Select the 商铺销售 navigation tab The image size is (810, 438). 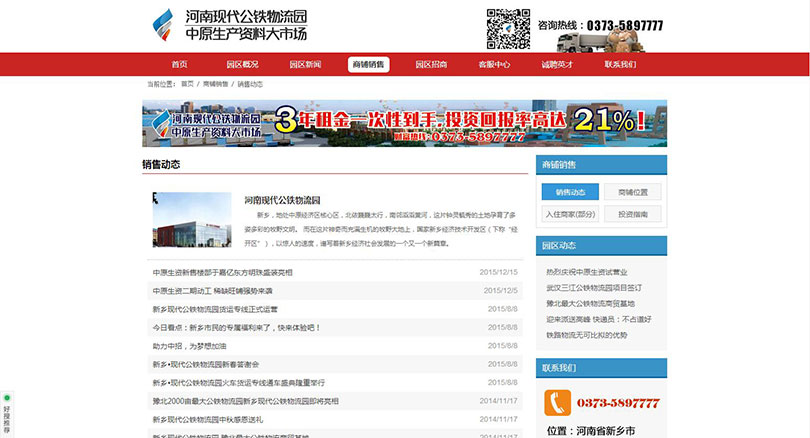pyautogui.click(x=368, y=64)
